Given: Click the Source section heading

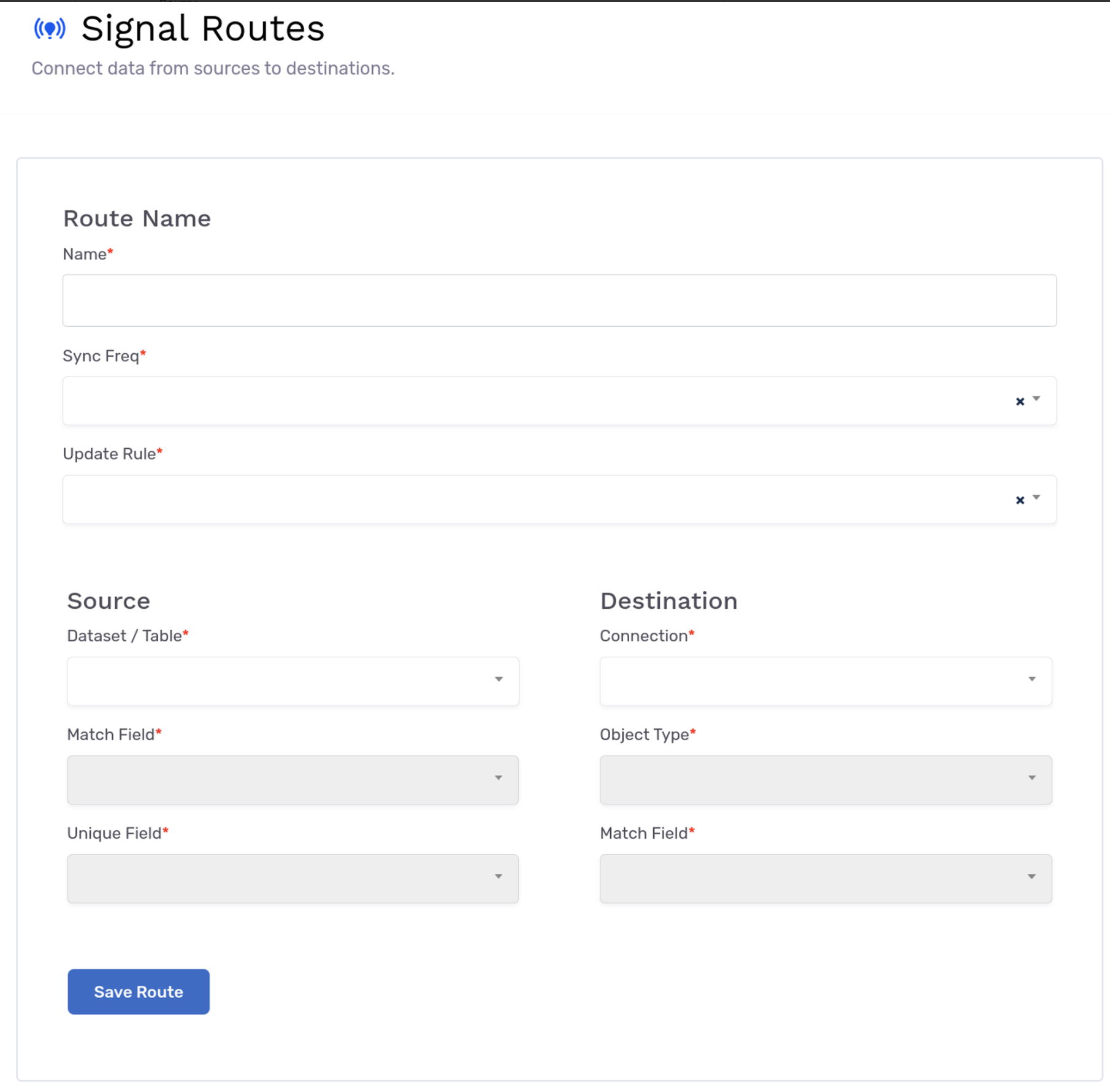Looking at the screenshot, I should 109,601.
